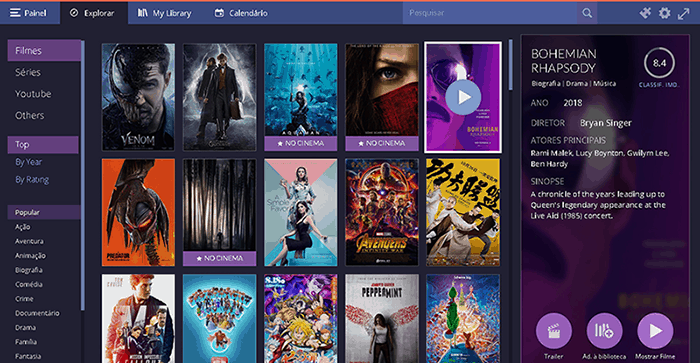Click NO CINEMA badge under red-scarf poster

(382, 143)
